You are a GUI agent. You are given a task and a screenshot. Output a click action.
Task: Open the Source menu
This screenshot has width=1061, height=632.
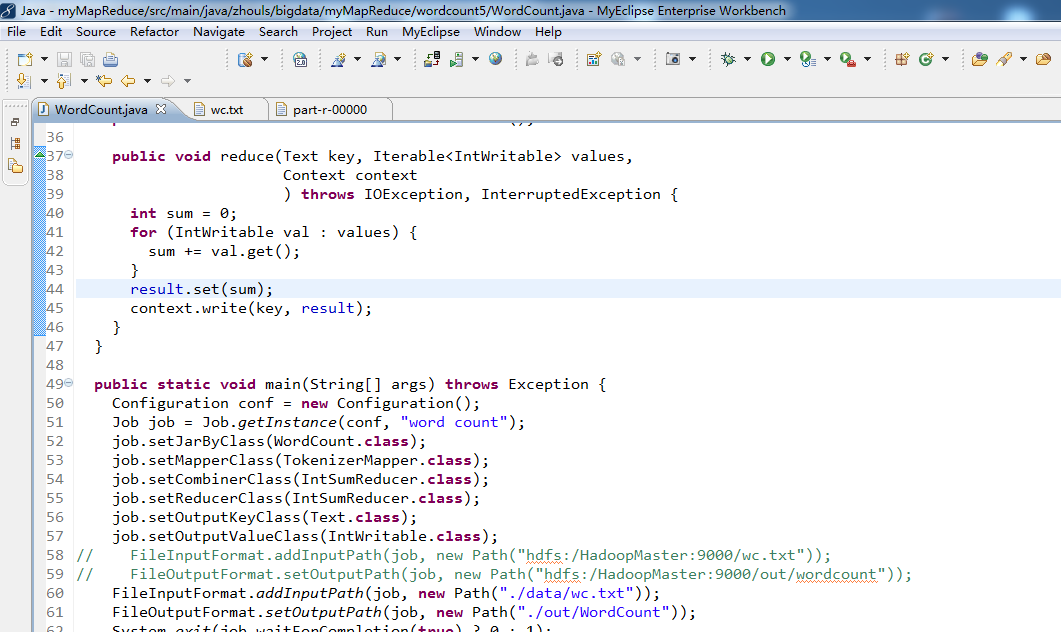coord(95,32)
